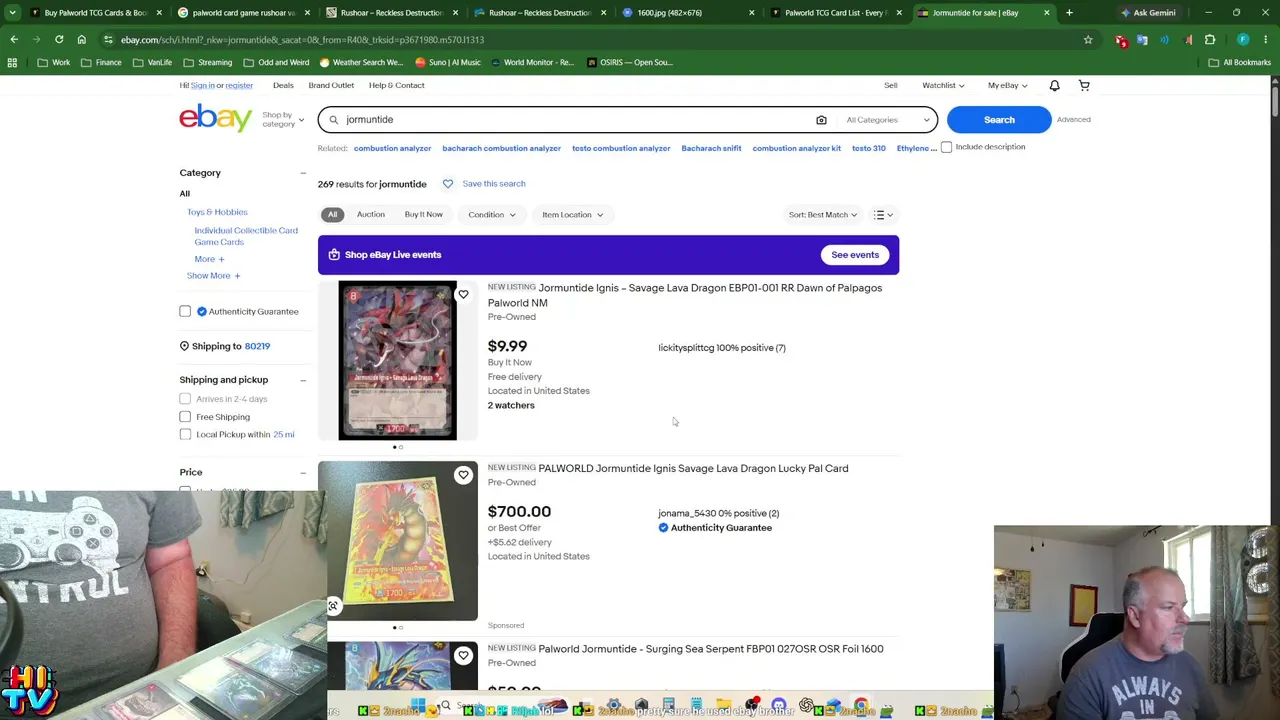Toggle the Include description checkbox
Viewport: 1280px width, 720px height.
[x=946, y=147]
